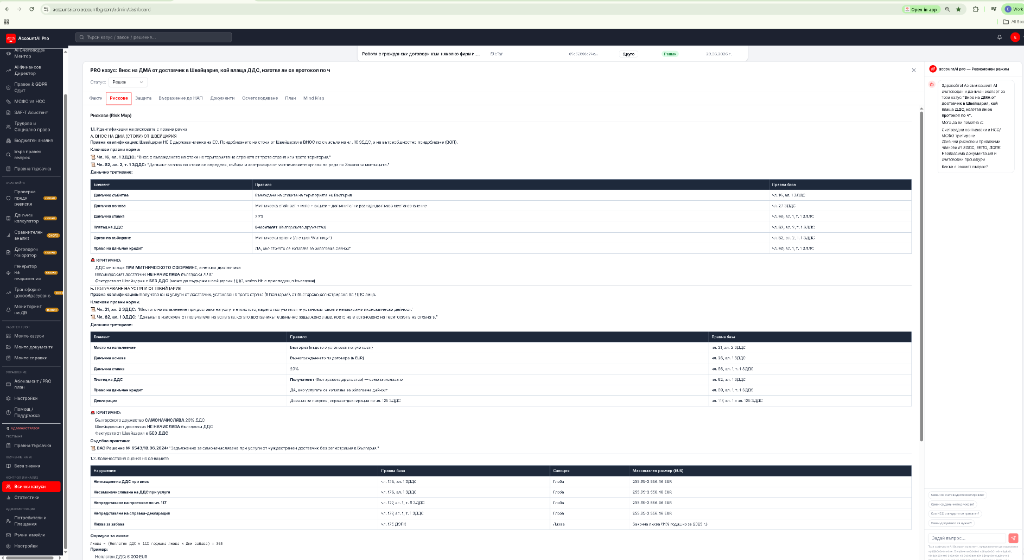The image size is (1024, 560).
Task: Click the Статистики sidebar icon
Action: point(8,497)
